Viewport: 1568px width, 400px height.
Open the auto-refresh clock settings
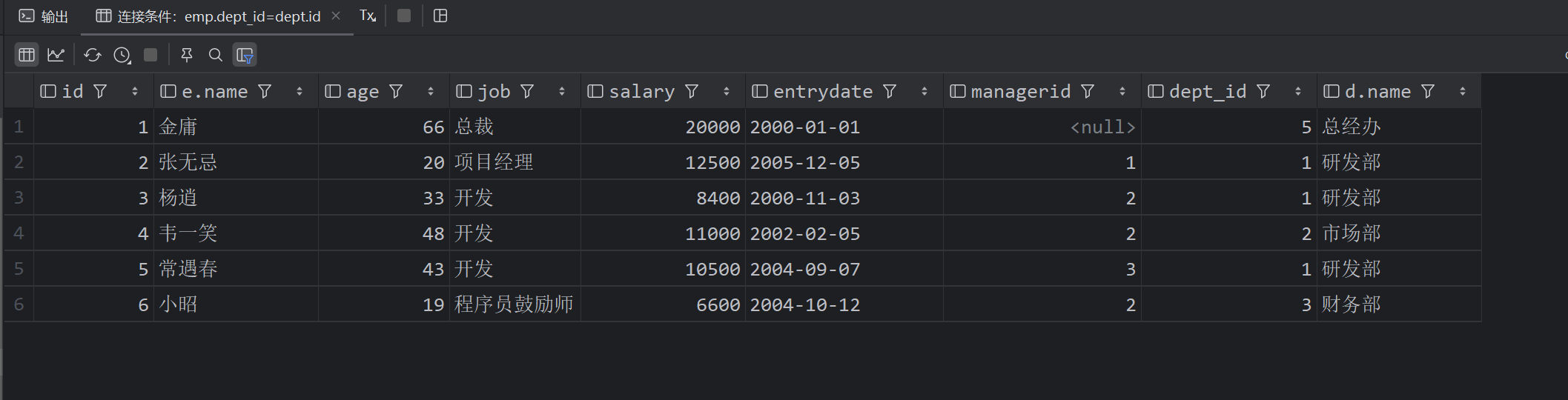coord(122,55)
